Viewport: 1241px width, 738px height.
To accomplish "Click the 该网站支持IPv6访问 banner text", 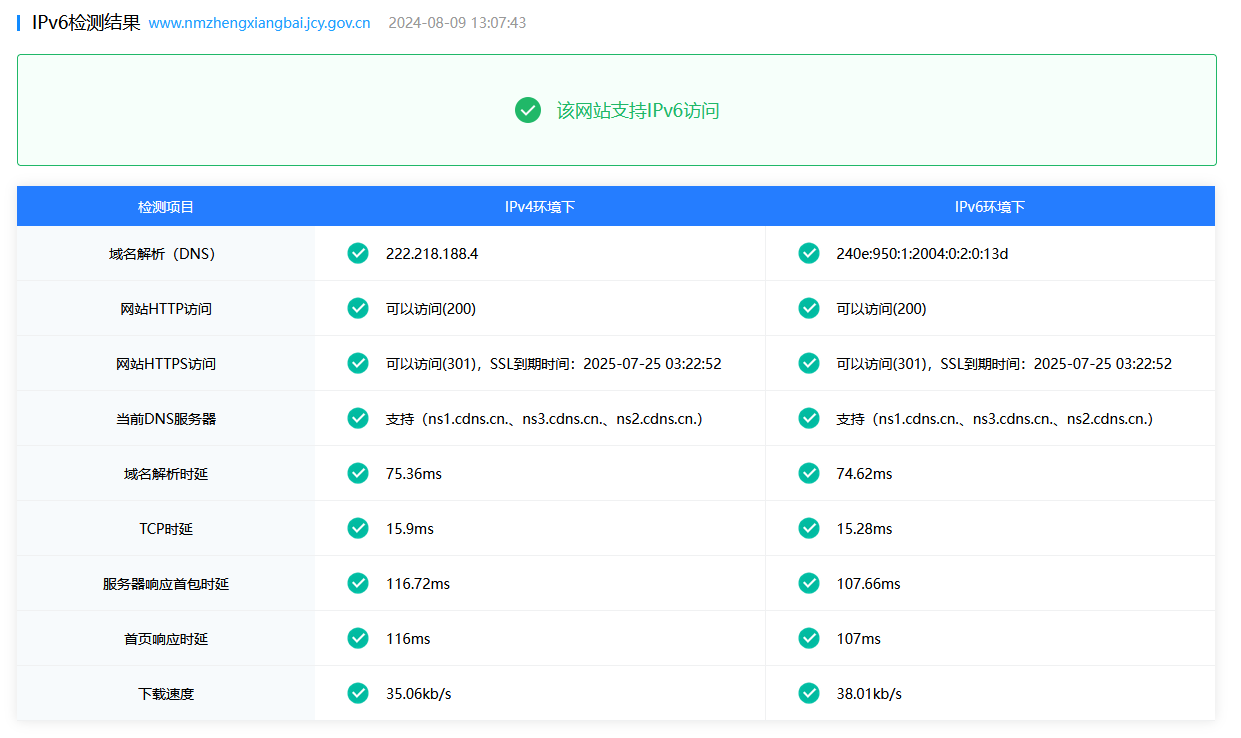I will [638, 110].
